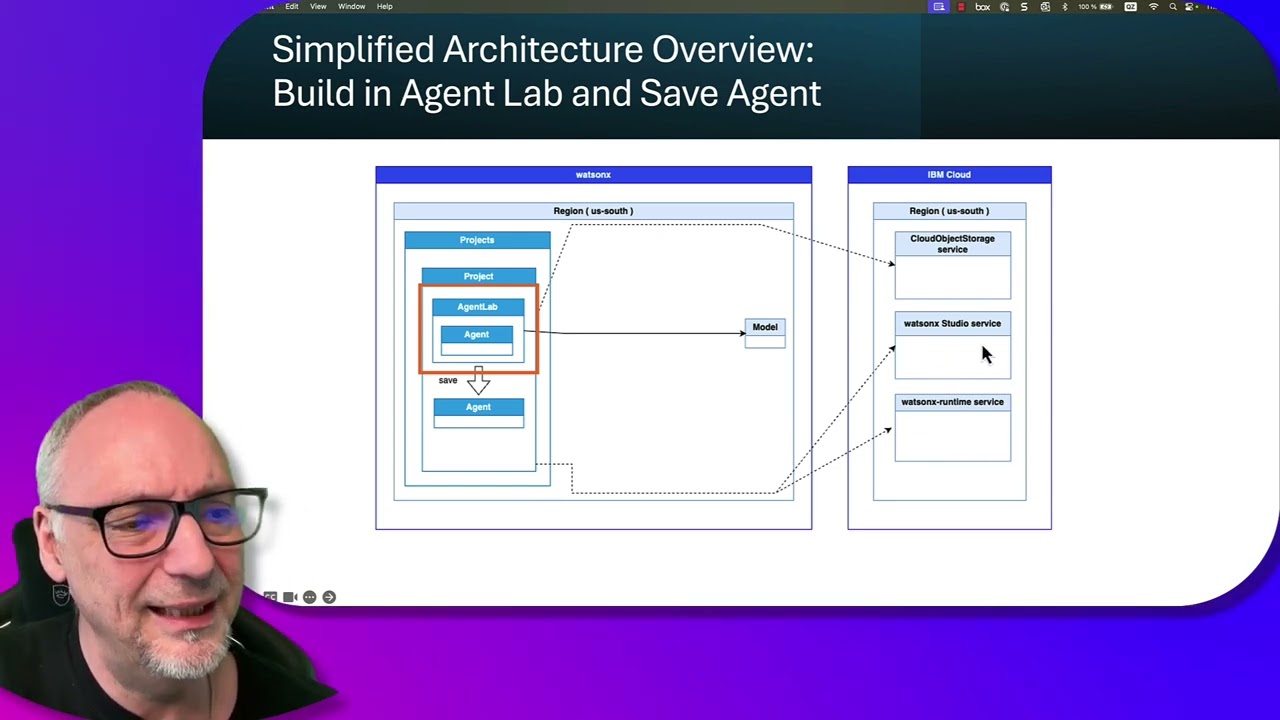Open the Window menu
This screenshot has height=720, width=1280.
click(351, 7)
